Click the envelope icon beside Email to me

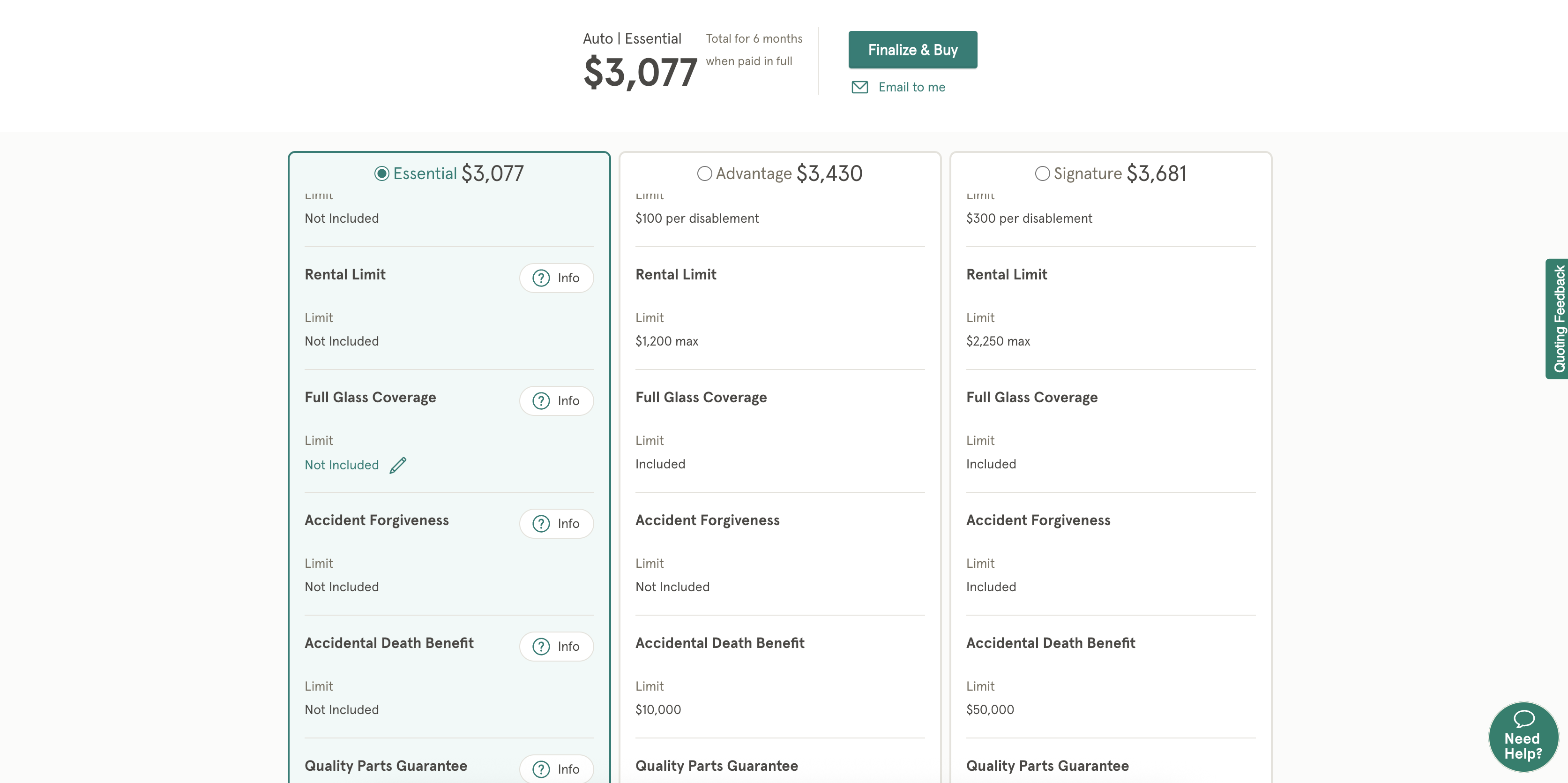859,87
